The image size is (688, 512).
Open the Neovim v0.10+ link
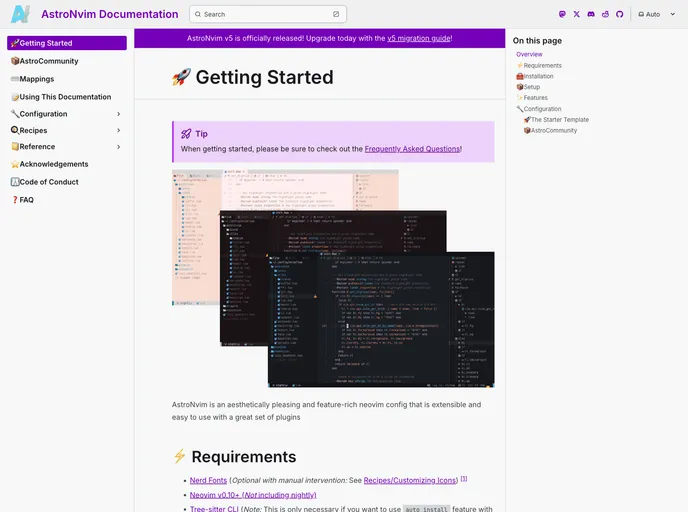(x=253, y=495)
